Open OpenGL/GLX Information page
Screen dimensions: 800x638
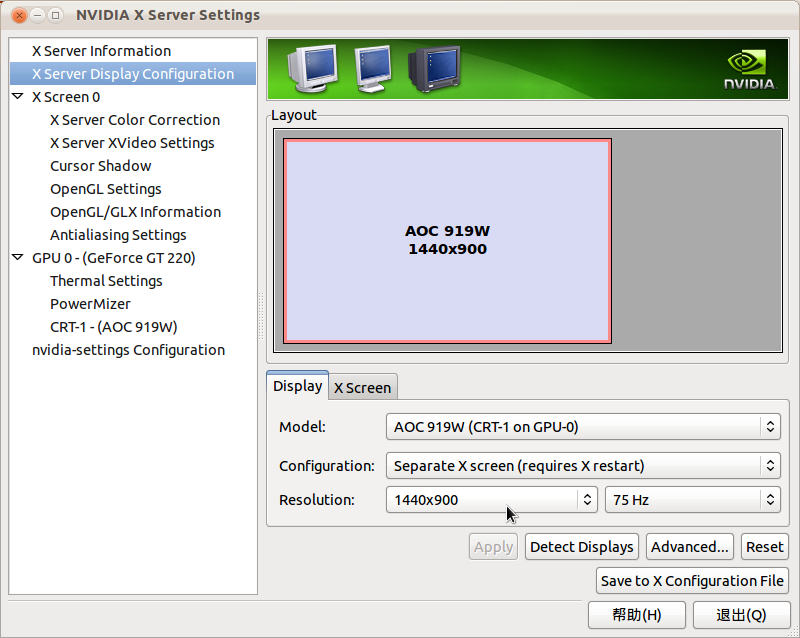pos(135,212)
